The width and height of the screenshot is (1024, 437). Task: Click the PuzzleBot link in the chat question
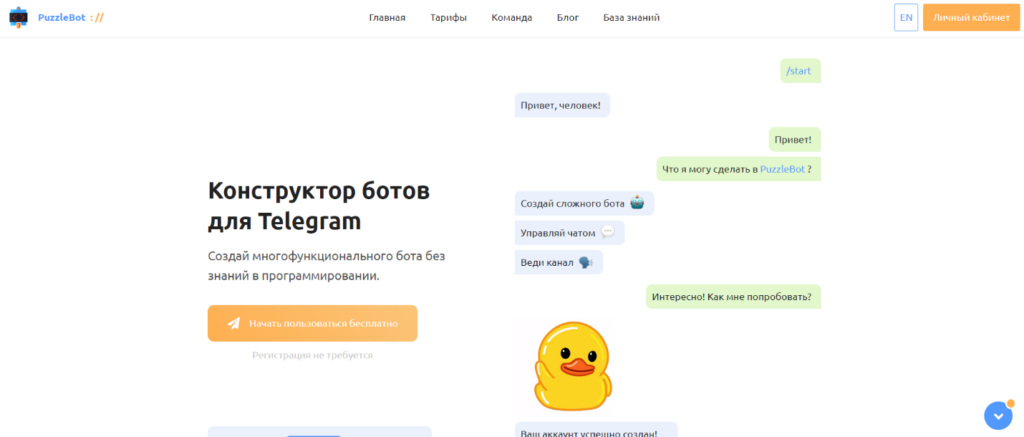pos(782,169)
